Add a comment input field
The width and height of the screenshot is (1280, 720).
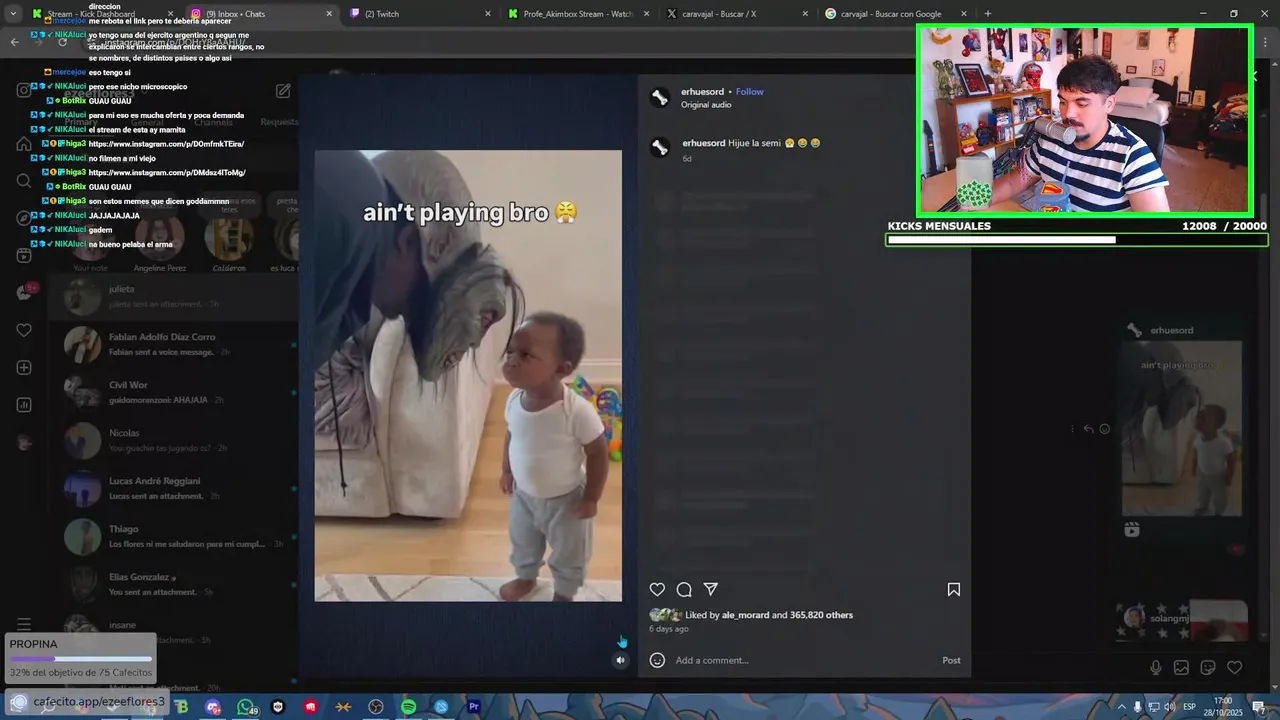[803, 660]
